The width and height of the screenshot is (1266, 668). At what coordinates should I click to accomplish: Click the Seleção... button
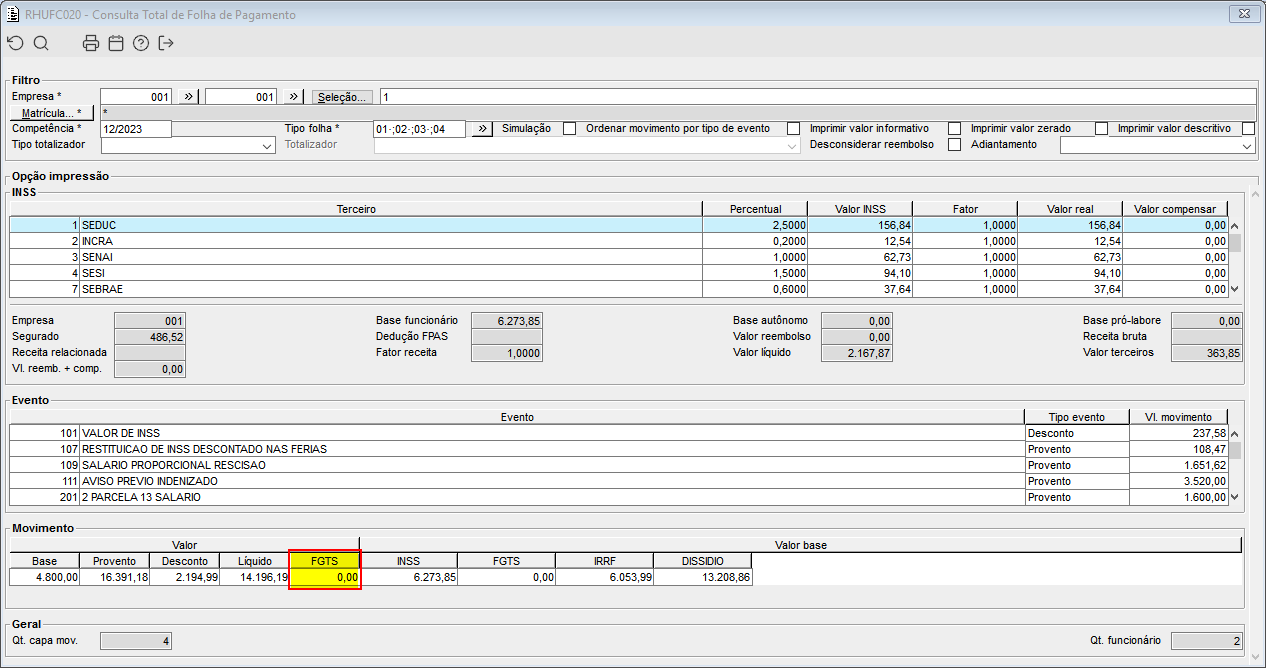point(343,97)
